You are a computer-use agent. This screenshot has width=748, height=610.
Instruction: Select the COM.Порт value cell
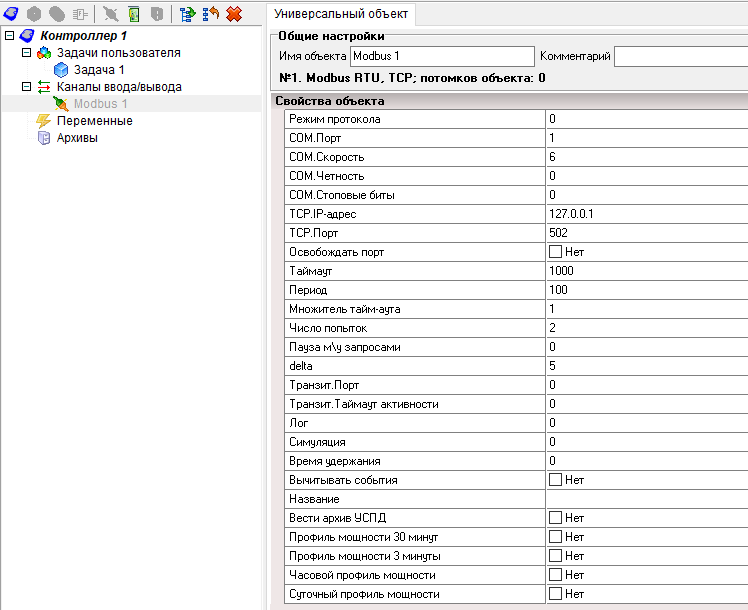(647, 138)
